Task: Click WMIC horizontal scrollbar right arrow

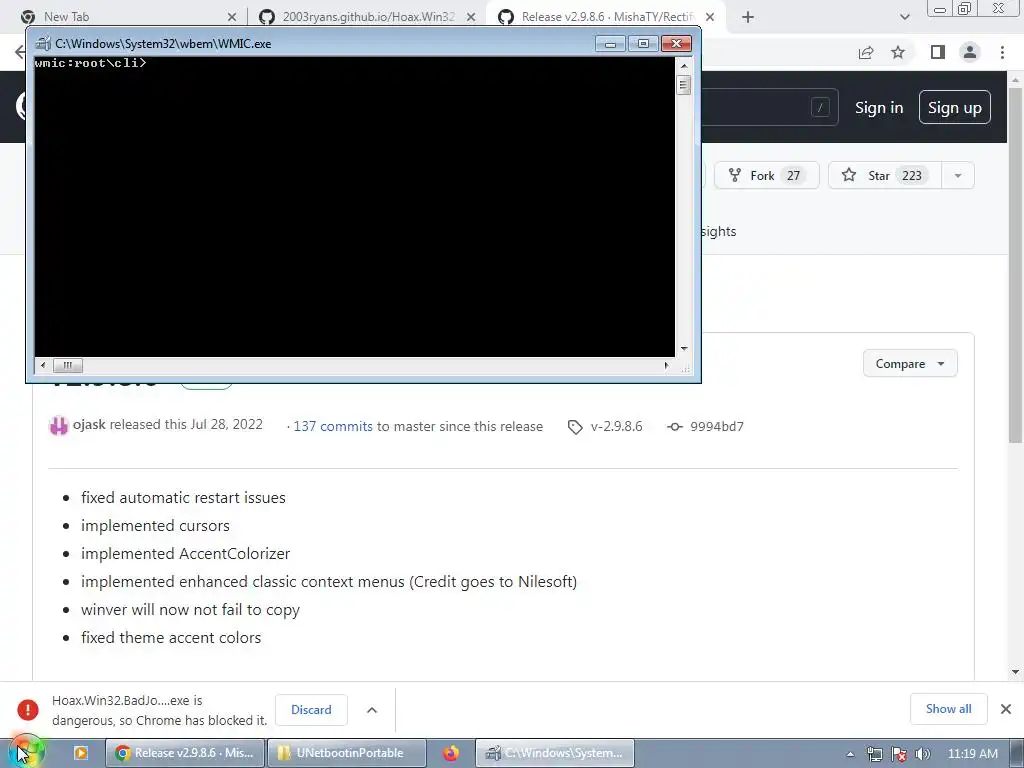Action: [x=666, y=365]
